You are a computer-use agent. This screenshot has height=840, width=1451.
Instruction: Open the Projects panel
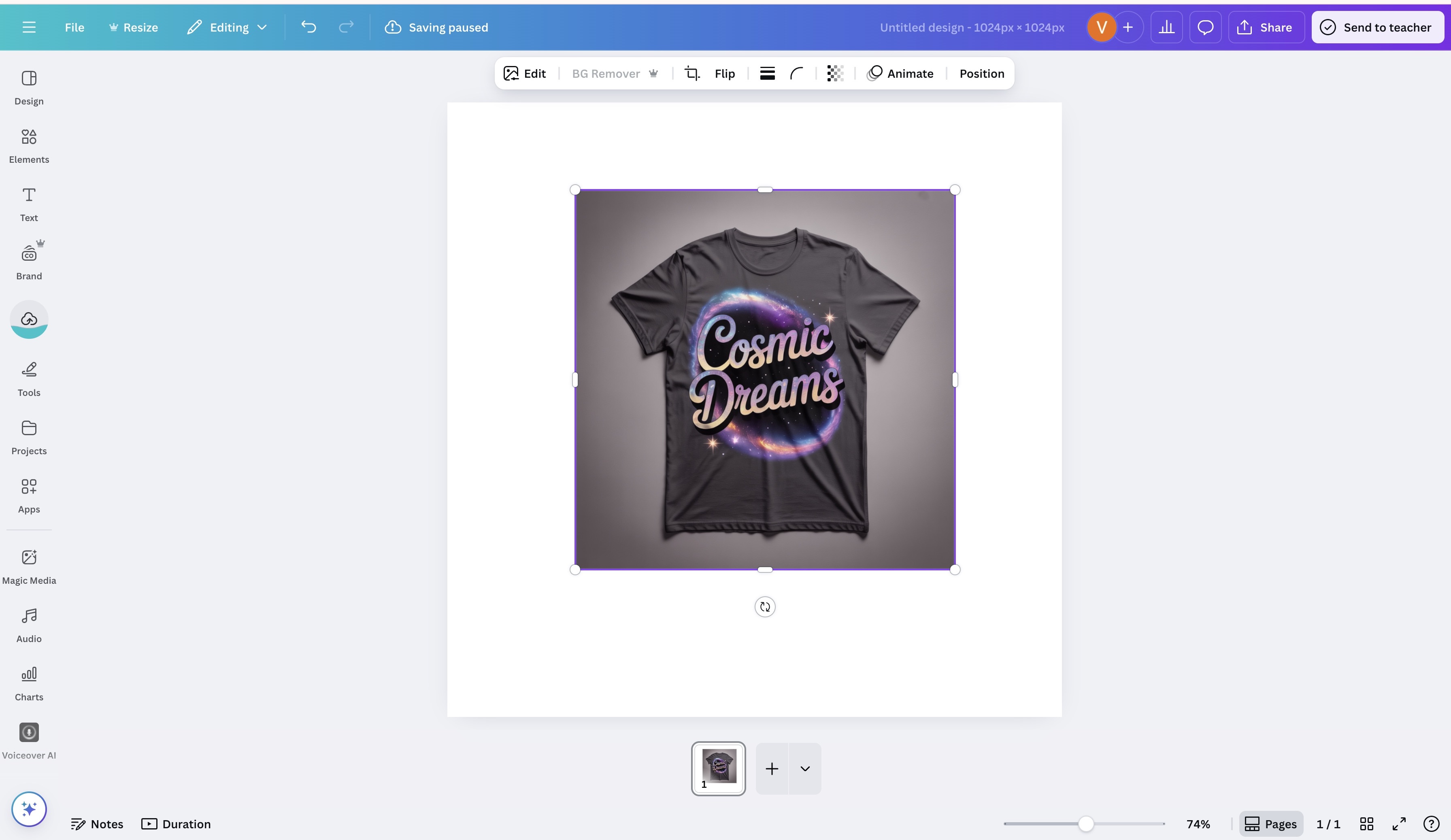(x=29, y=438)
